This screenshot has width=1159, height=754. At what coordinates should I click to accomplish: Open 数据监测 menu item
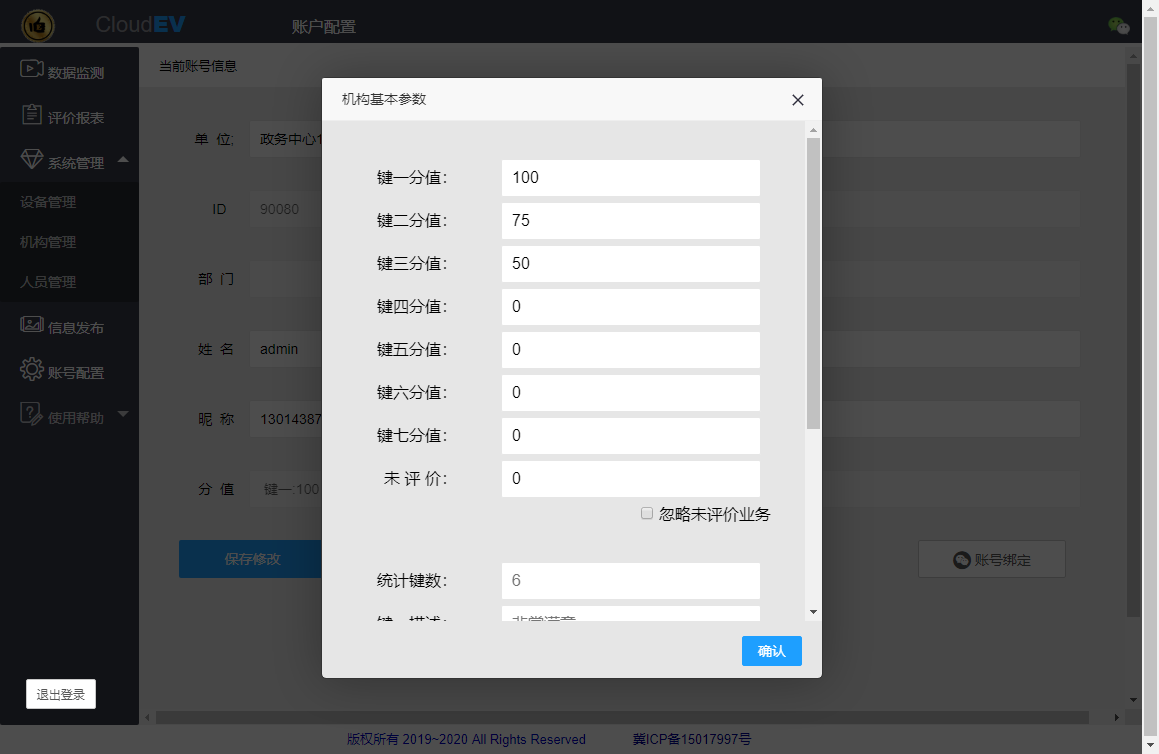[69, 70]
